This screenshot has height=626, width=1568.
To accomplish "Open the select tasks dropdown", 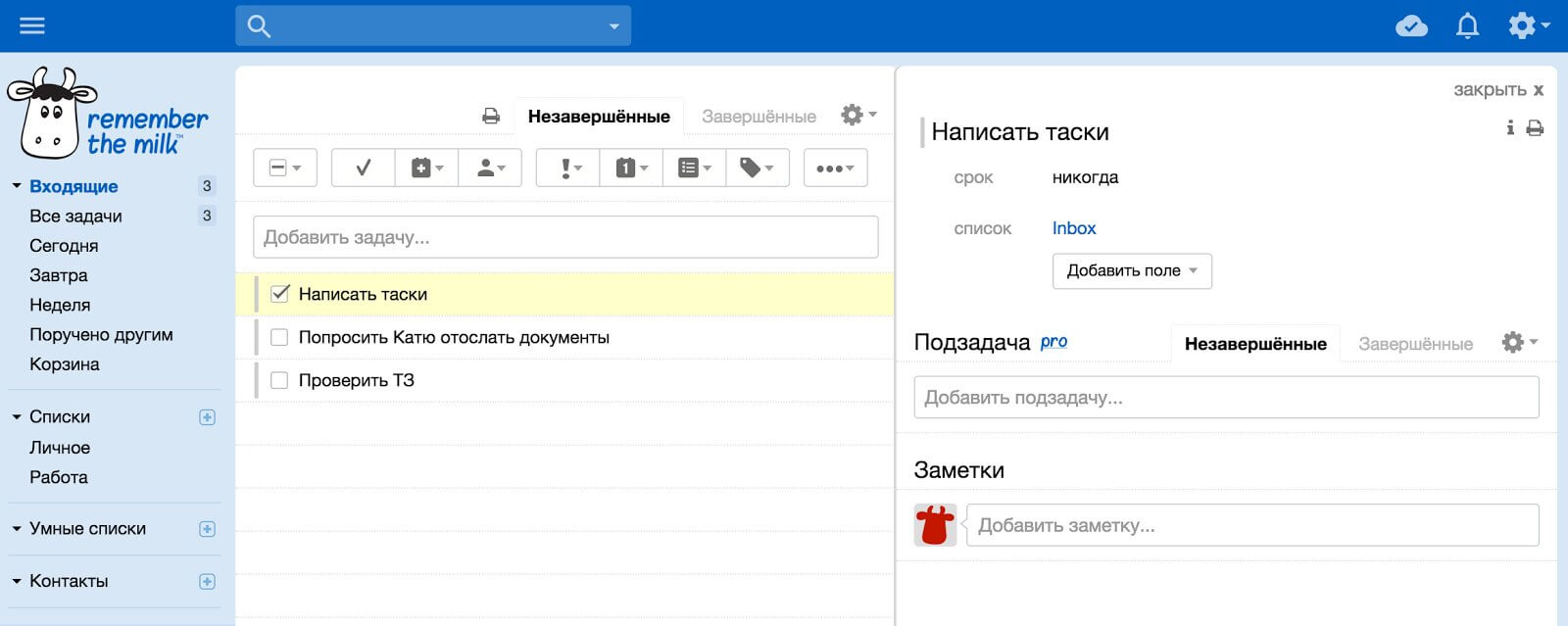I will coord(285,168).
